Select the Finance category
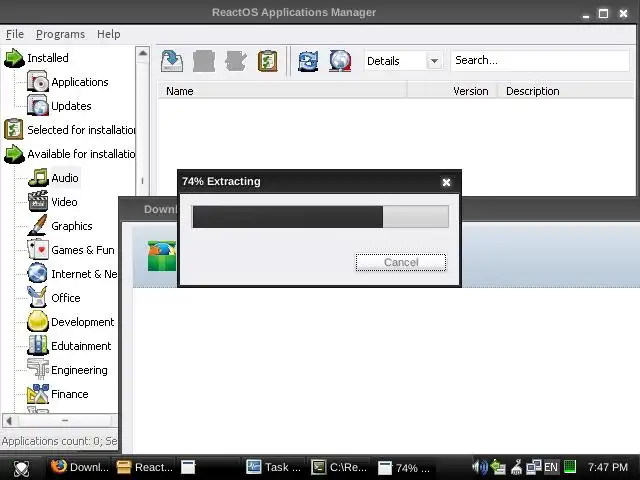Image resolution: width=640 pixels, height=480 pixels. pos(70,394)
